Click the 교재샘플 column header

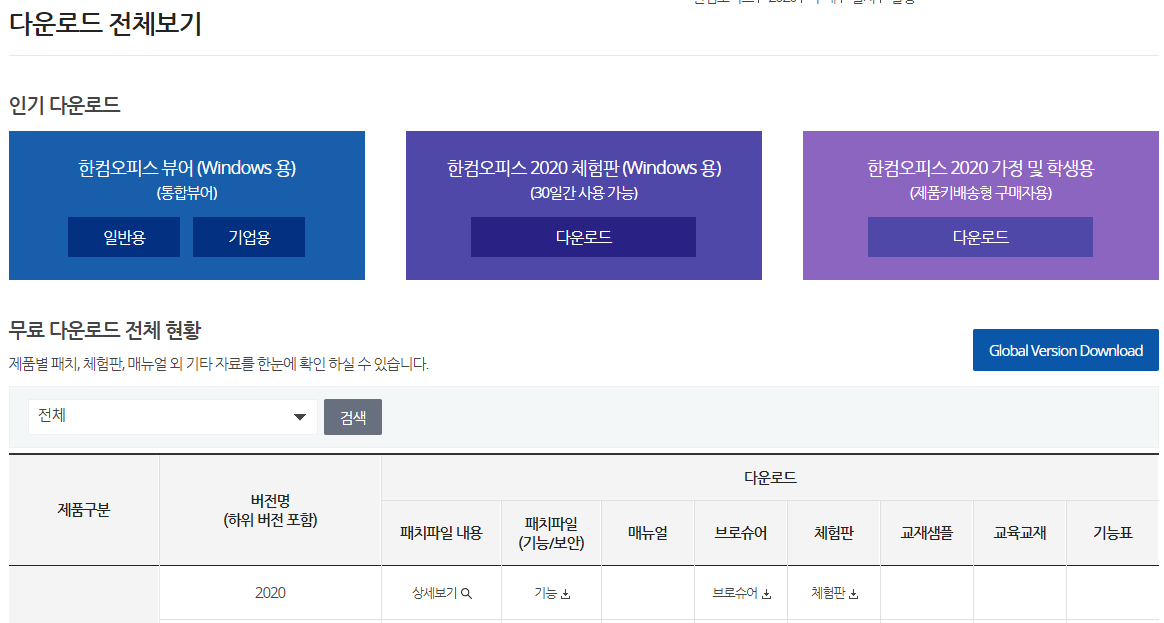(926, 533)
